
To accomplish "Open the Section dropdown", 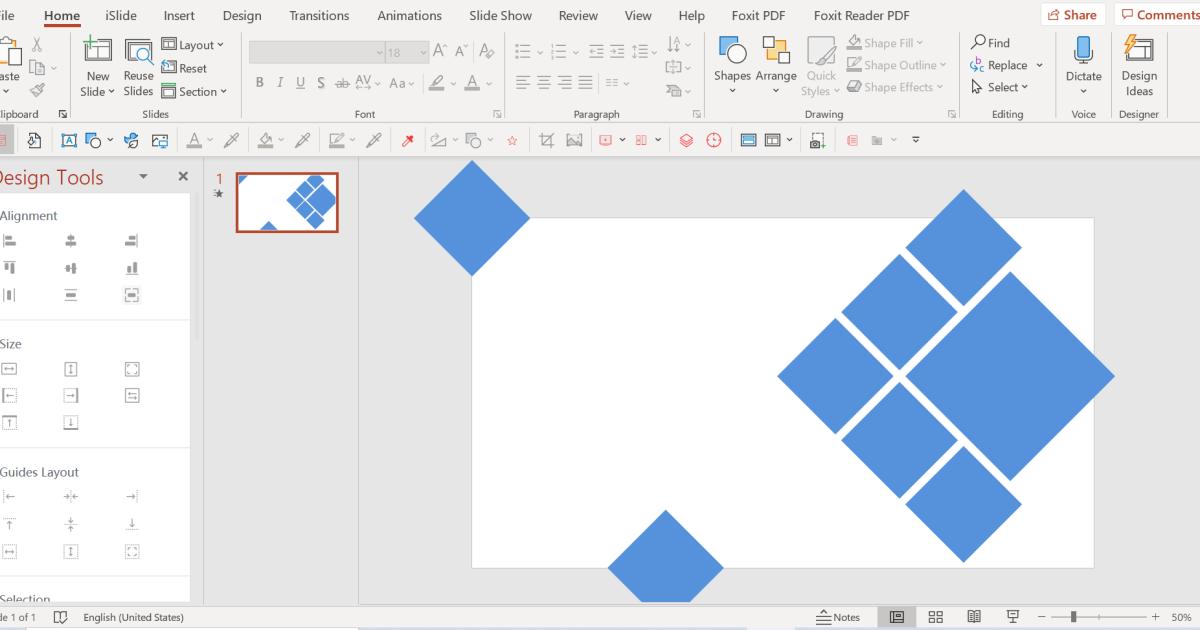I will click(195, 91).
